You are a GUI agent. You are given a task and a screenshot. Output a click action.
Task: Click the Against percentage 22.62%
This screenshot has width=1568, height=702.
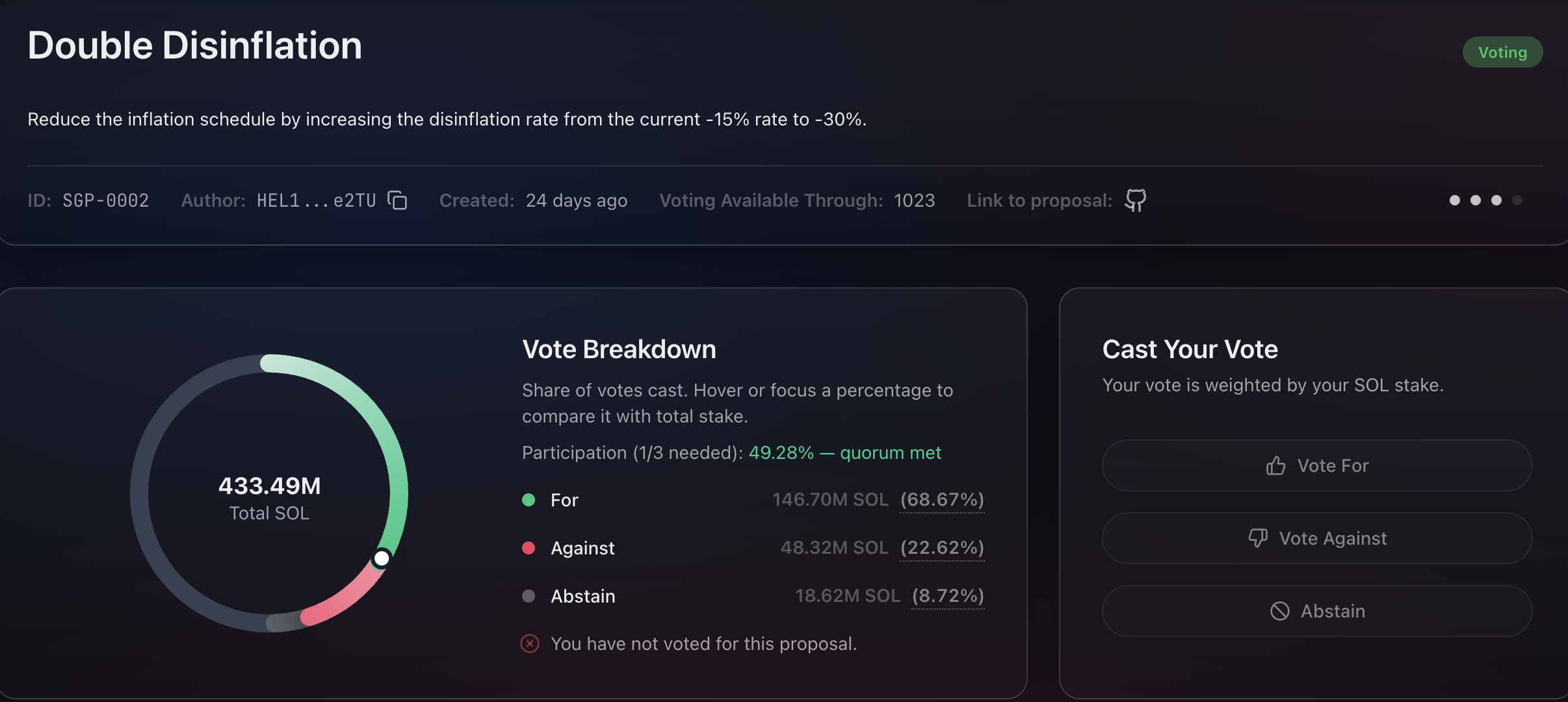[942, 548]
